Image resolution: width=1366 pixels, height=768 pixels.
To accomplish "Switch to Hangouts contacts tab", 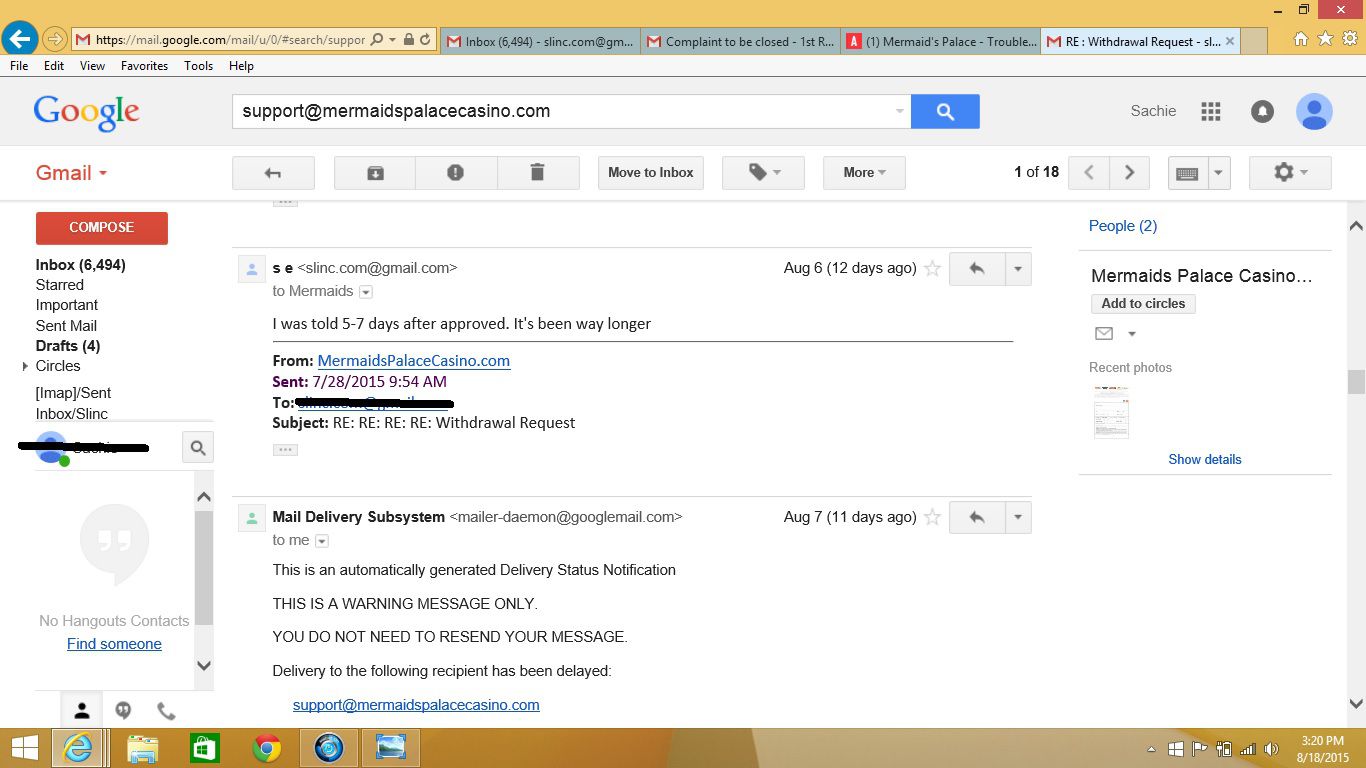I will pos(82,711).
